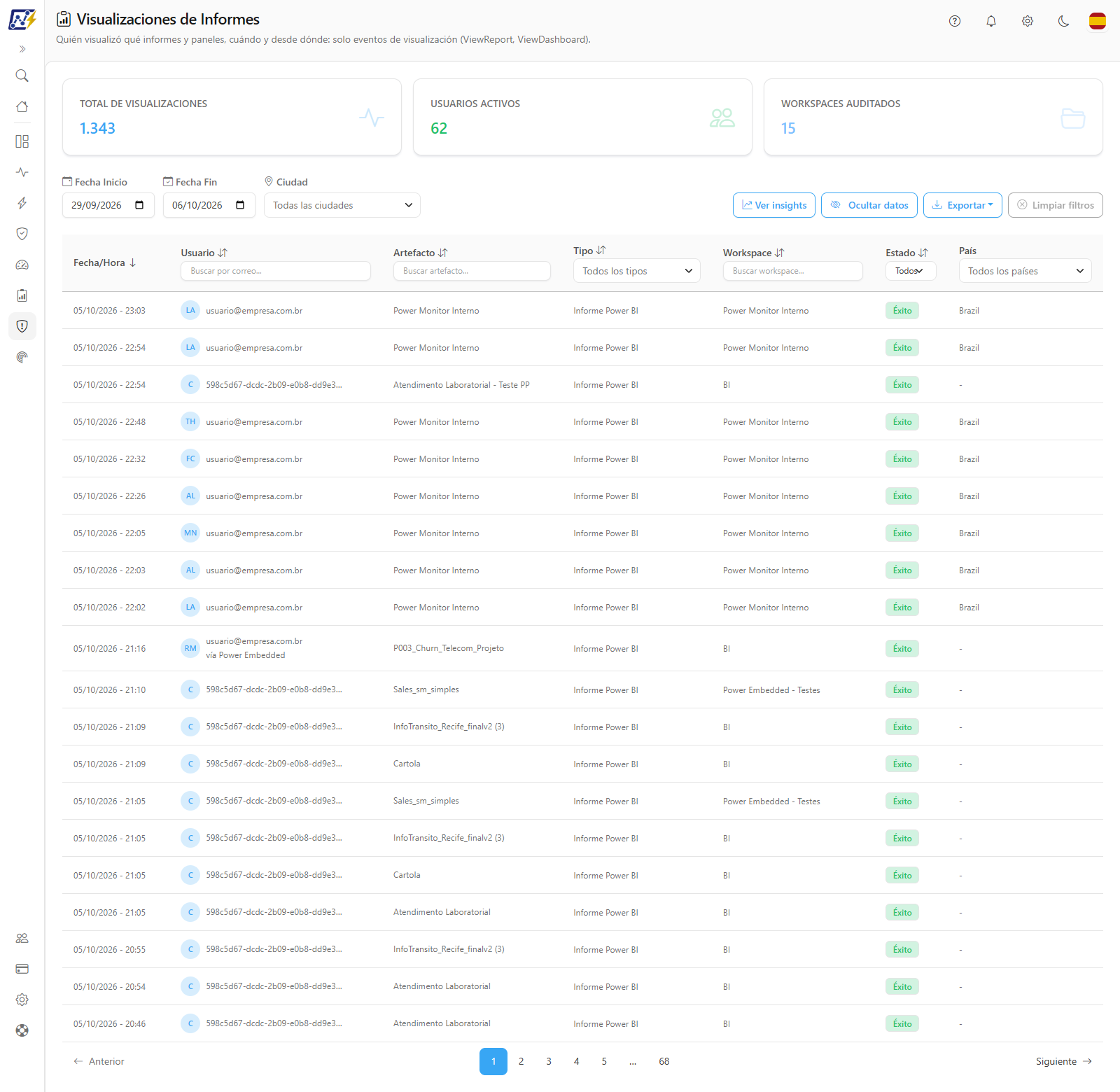Focus Buscar por correo input
1120x1092 pixels.
point(276,271)
